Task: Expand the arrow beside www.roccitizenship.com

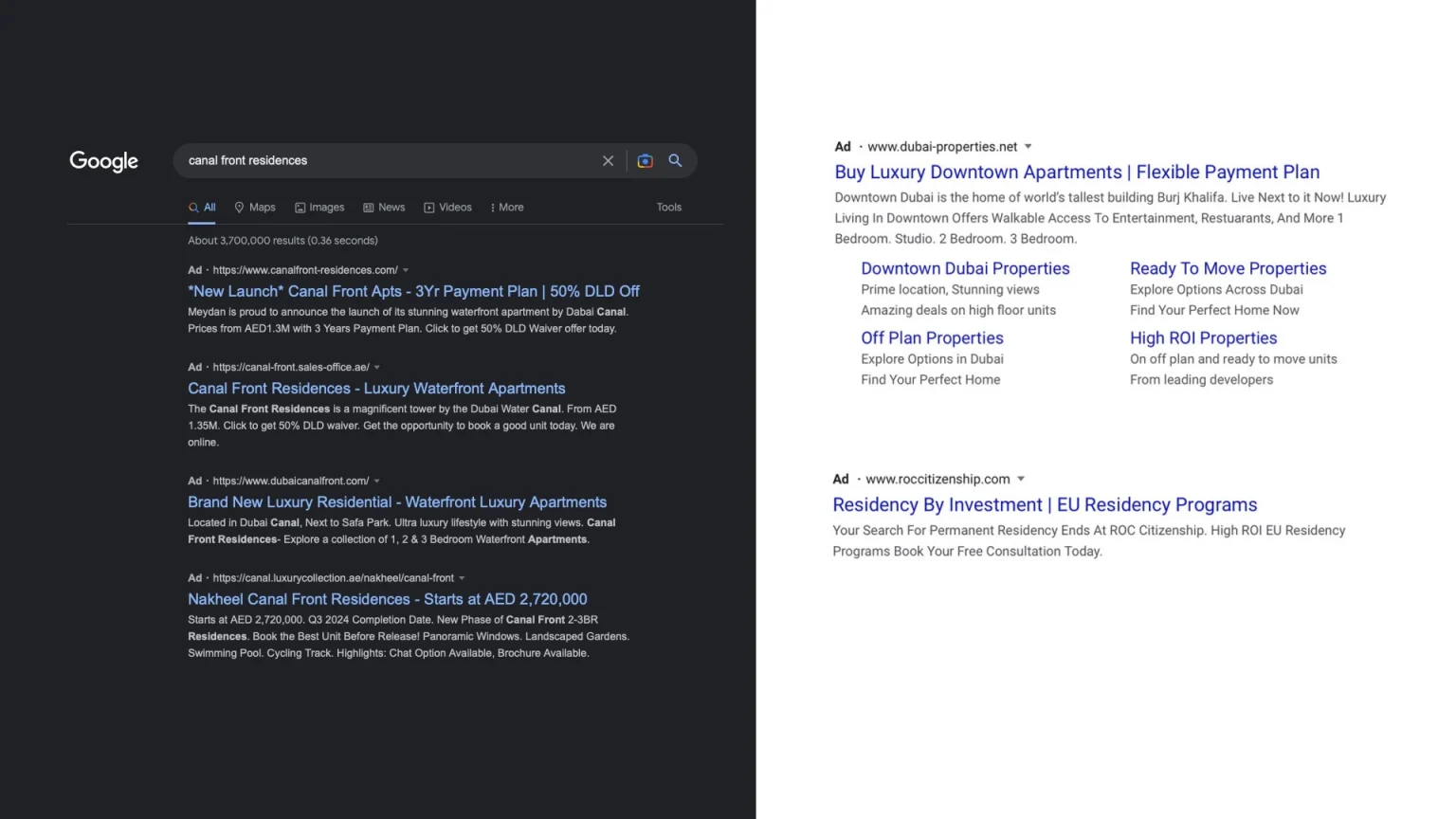Action: [x=1021, y=480]
